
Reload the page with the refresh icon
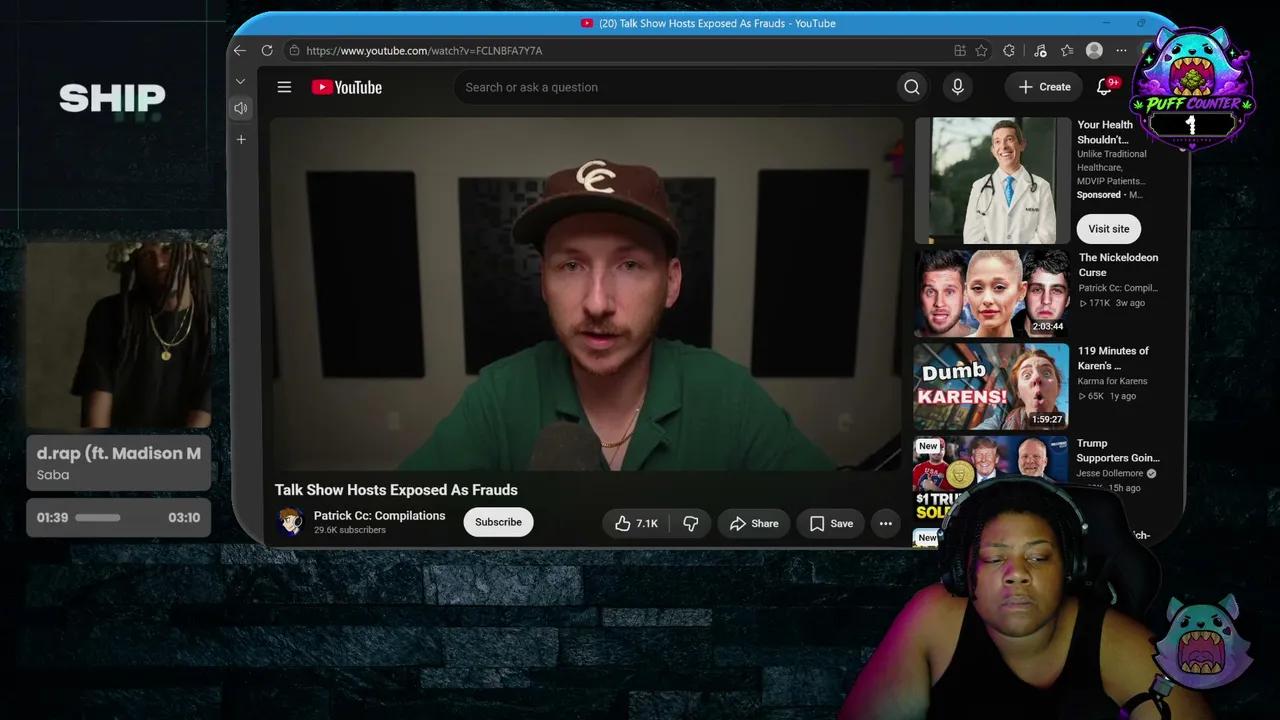pos(267,50)
